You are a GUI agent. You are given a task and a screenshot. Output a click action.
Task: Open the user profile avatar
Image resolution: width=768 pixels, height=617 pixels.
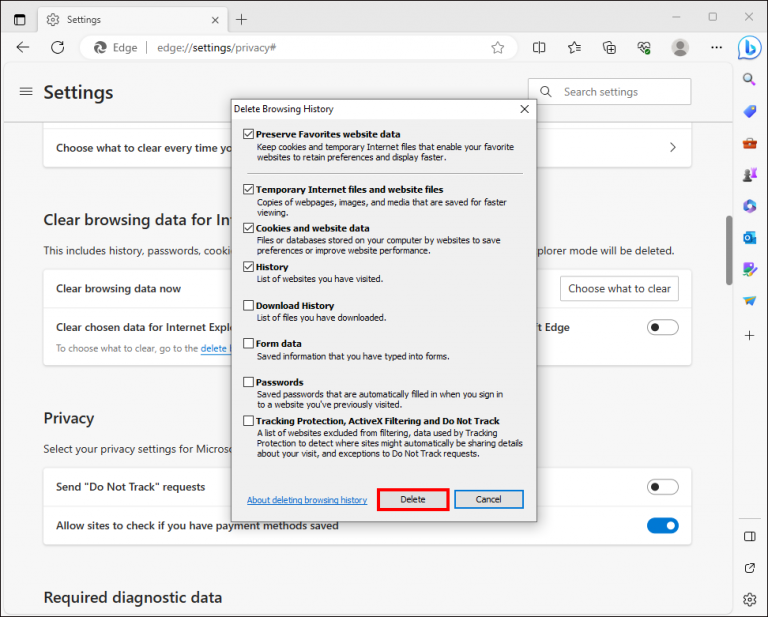point(680,47)
